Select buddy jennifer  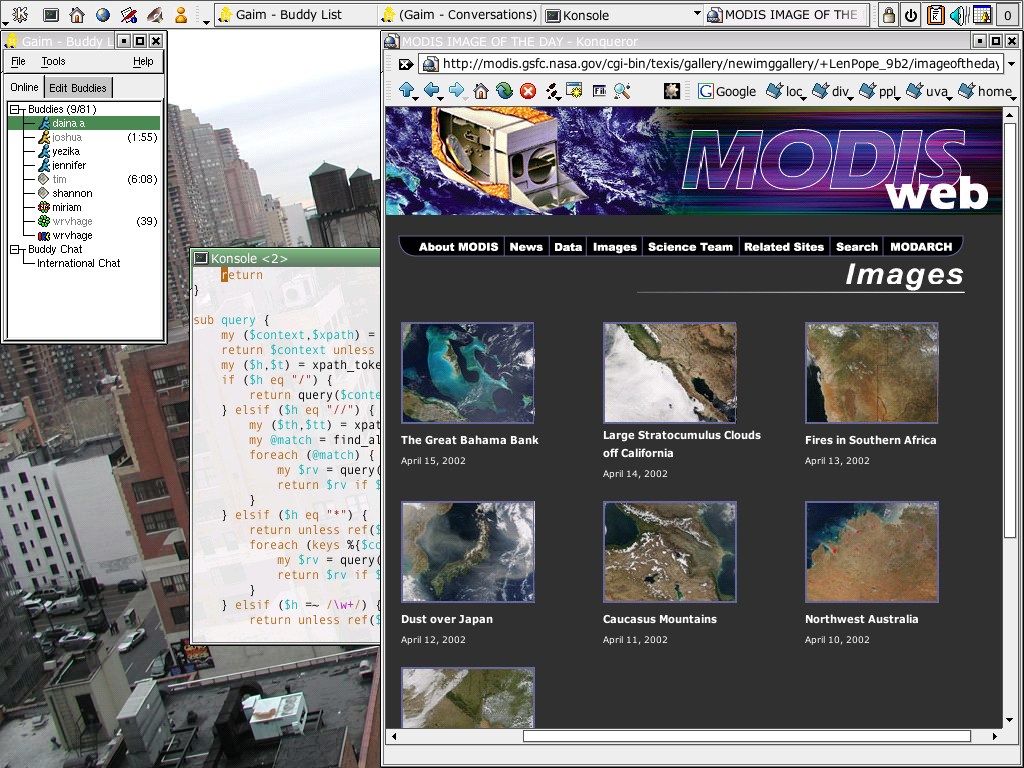[x=84, y=165]
